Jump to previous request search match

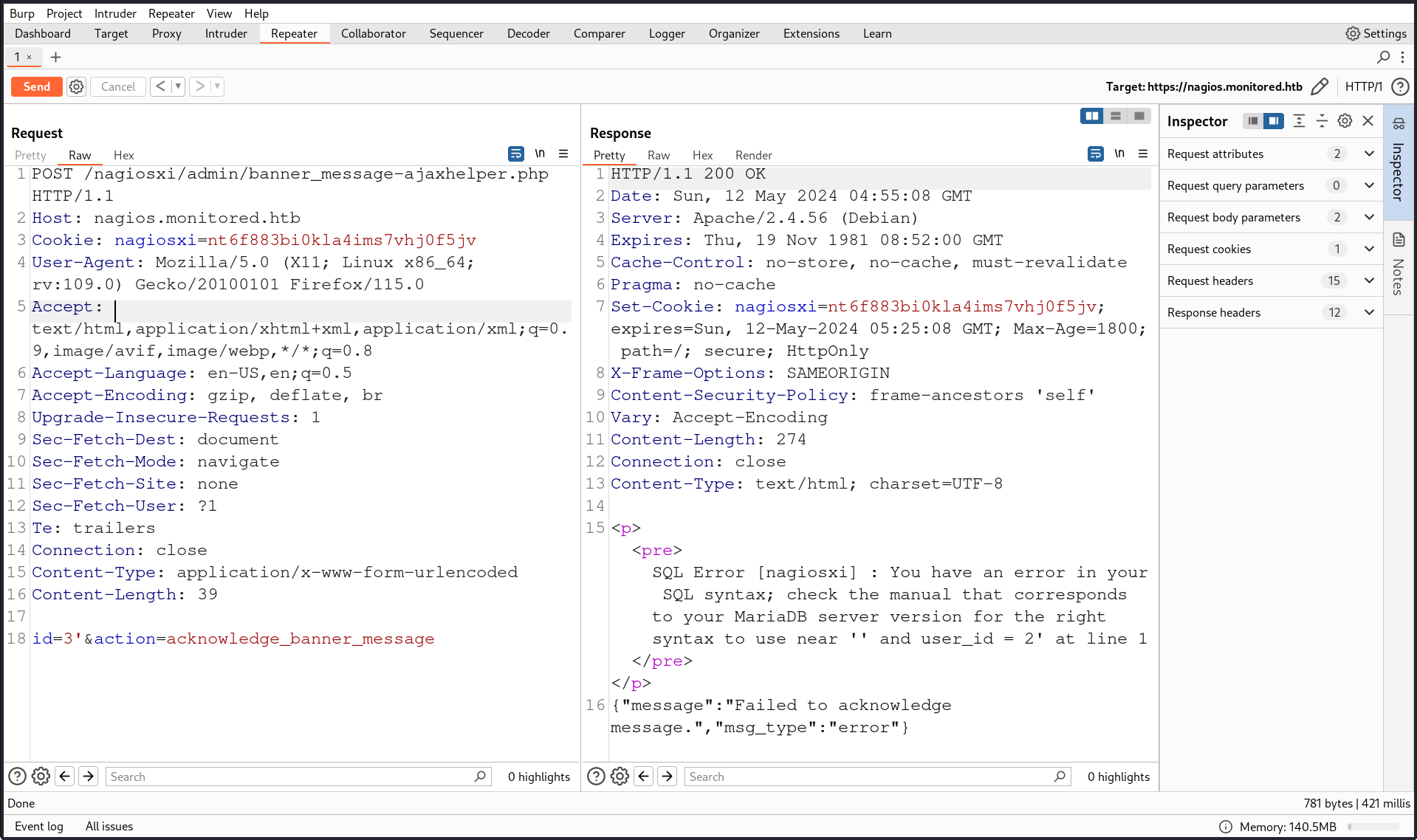click(65, 777)
